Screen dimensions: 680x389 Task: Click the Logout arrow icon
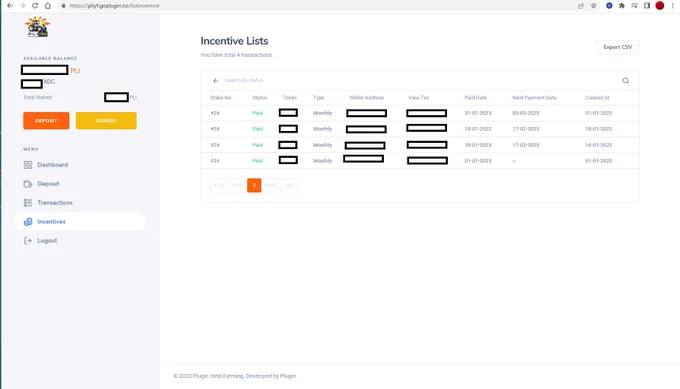pyautogui.click(x=28, y=241)
